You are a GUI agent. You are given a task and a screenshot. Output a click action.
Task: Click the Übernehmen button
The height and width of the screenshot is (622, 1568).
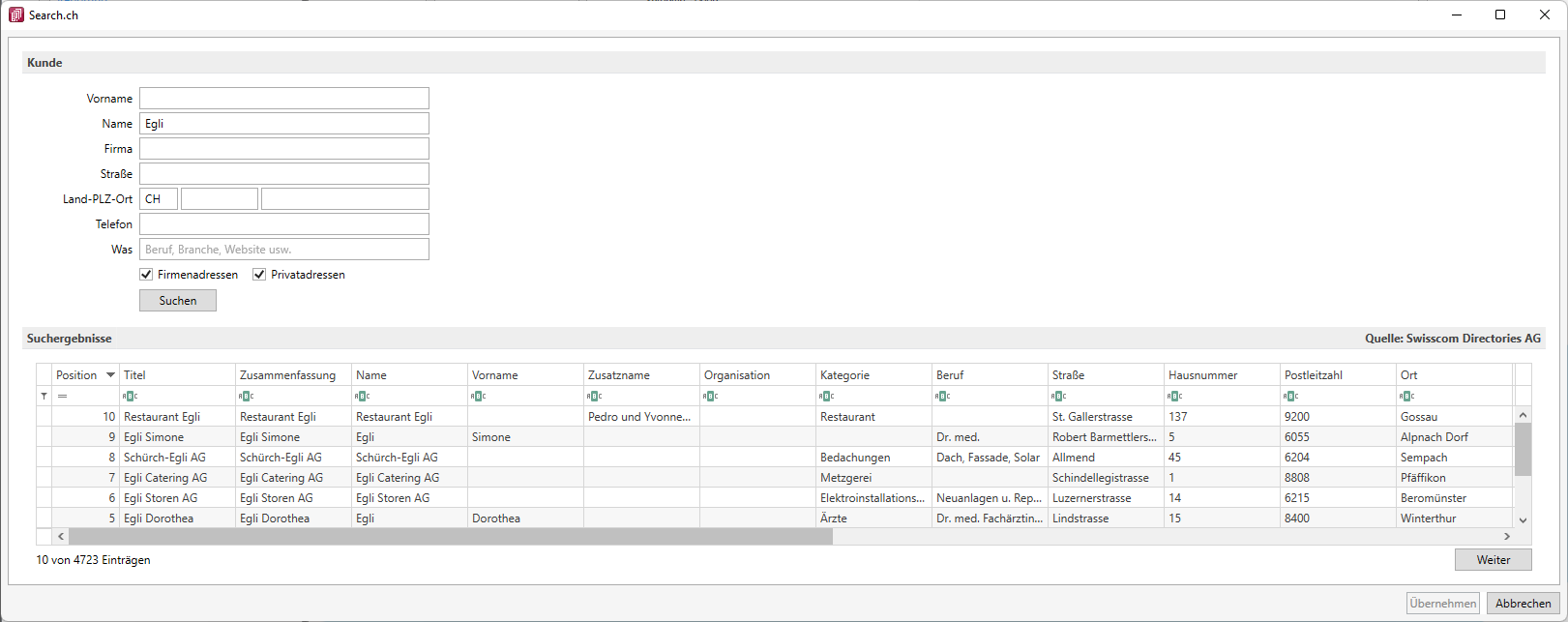click(x=1443, y=604)
